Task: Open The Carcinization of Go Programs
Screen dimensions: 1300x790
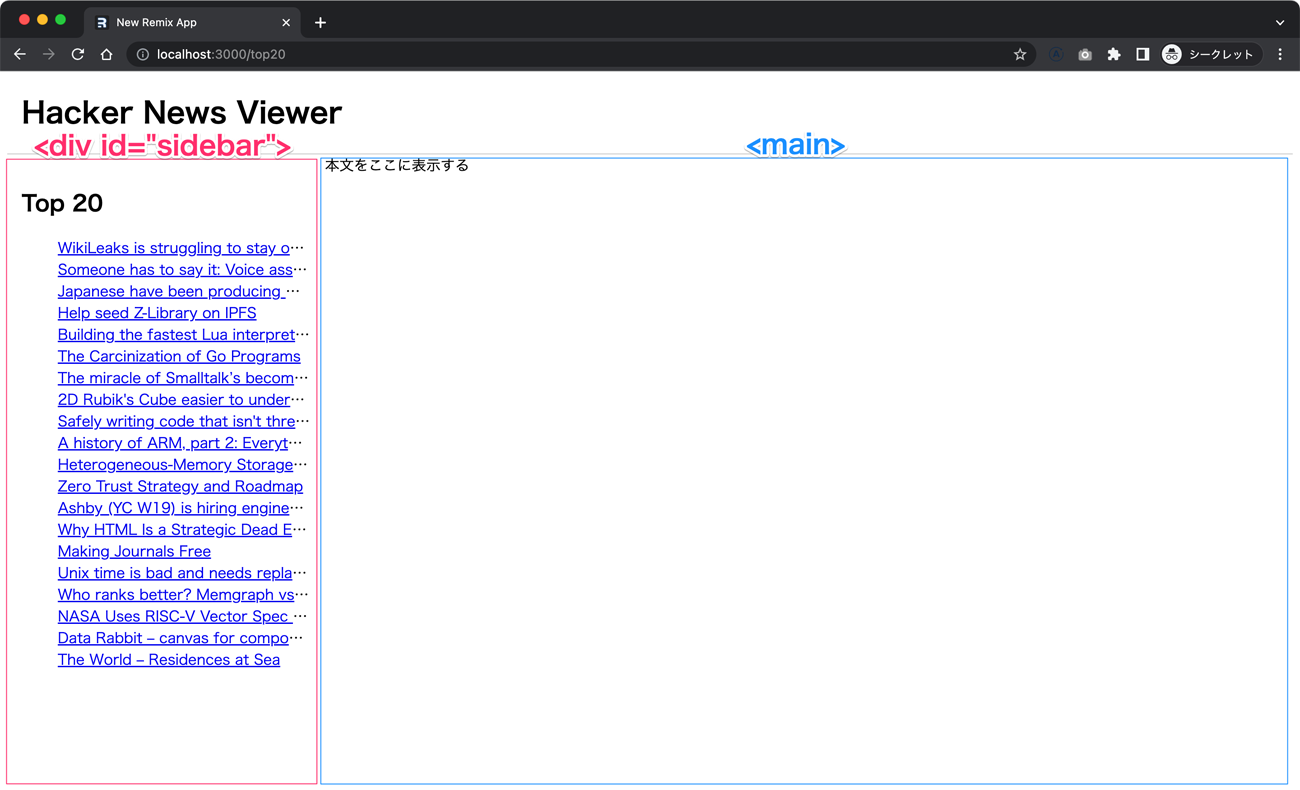Action: [179, 356]
